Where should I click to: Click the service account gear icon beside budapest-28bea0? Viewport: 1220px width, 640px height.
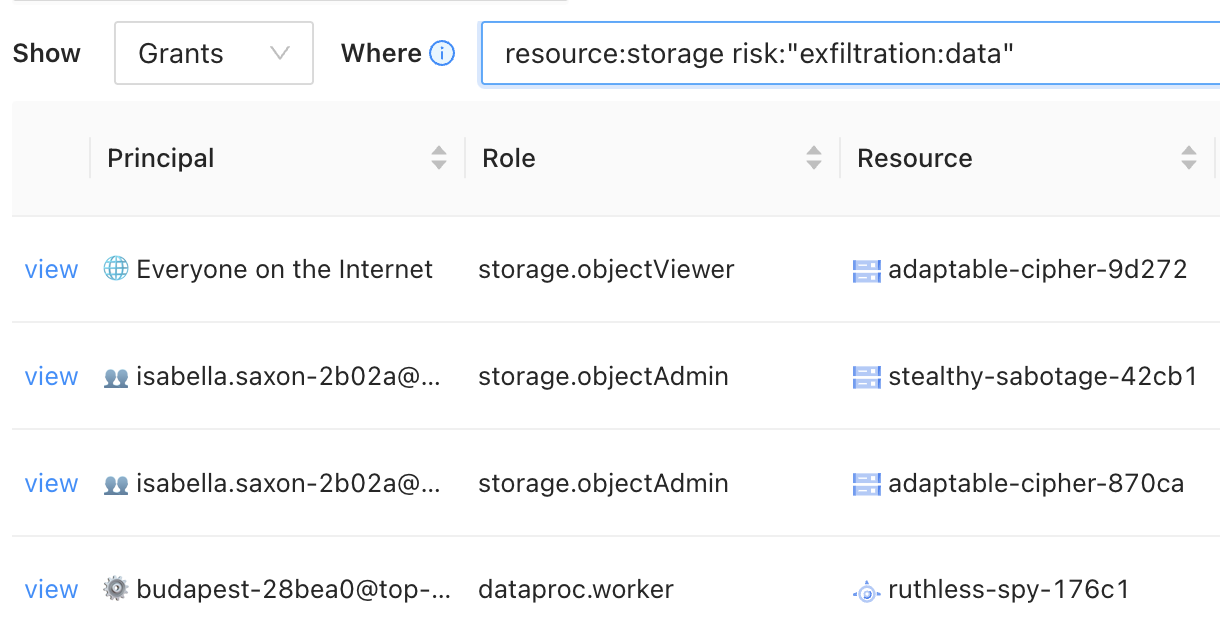(x=115, y=589)
